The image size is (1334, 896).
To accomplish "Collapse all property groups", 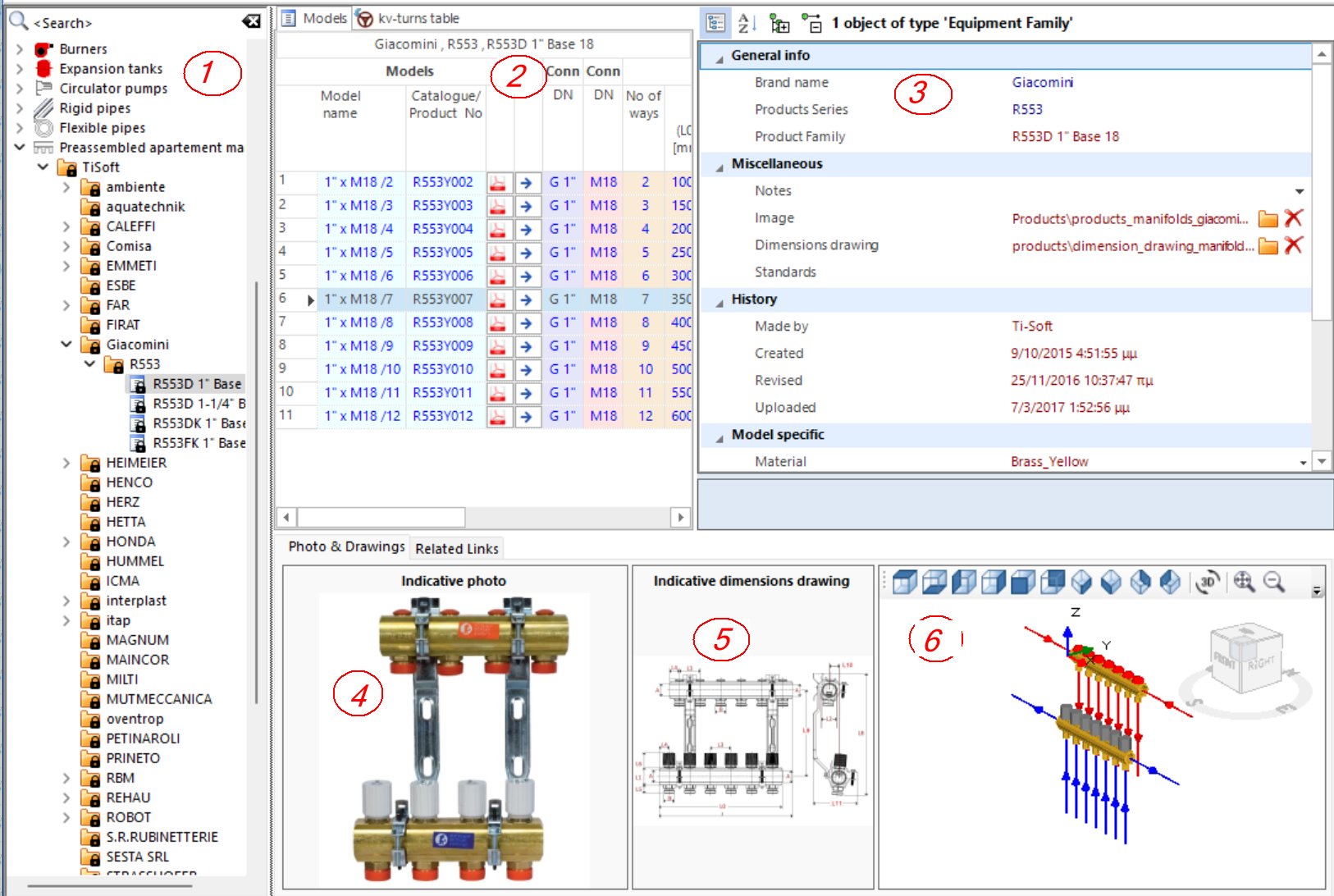I will click(811, 24).
